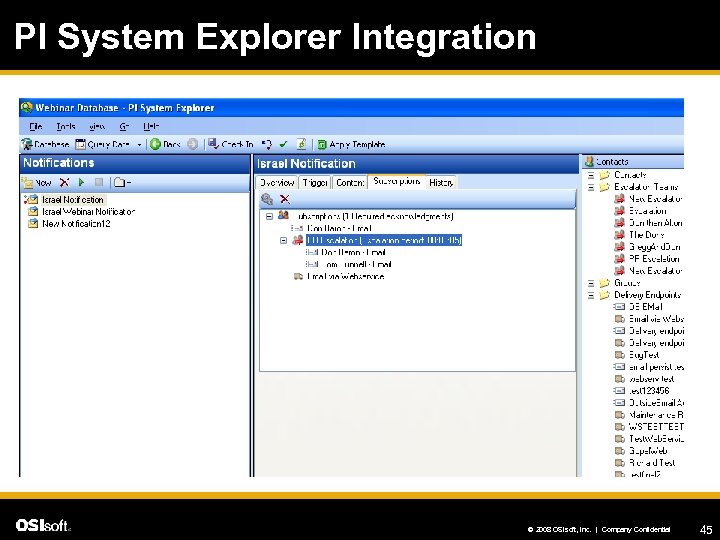Remove subscription with red X in Subscriptions toolbar
This screenshot has width=720, height=540.
point(285,199)
